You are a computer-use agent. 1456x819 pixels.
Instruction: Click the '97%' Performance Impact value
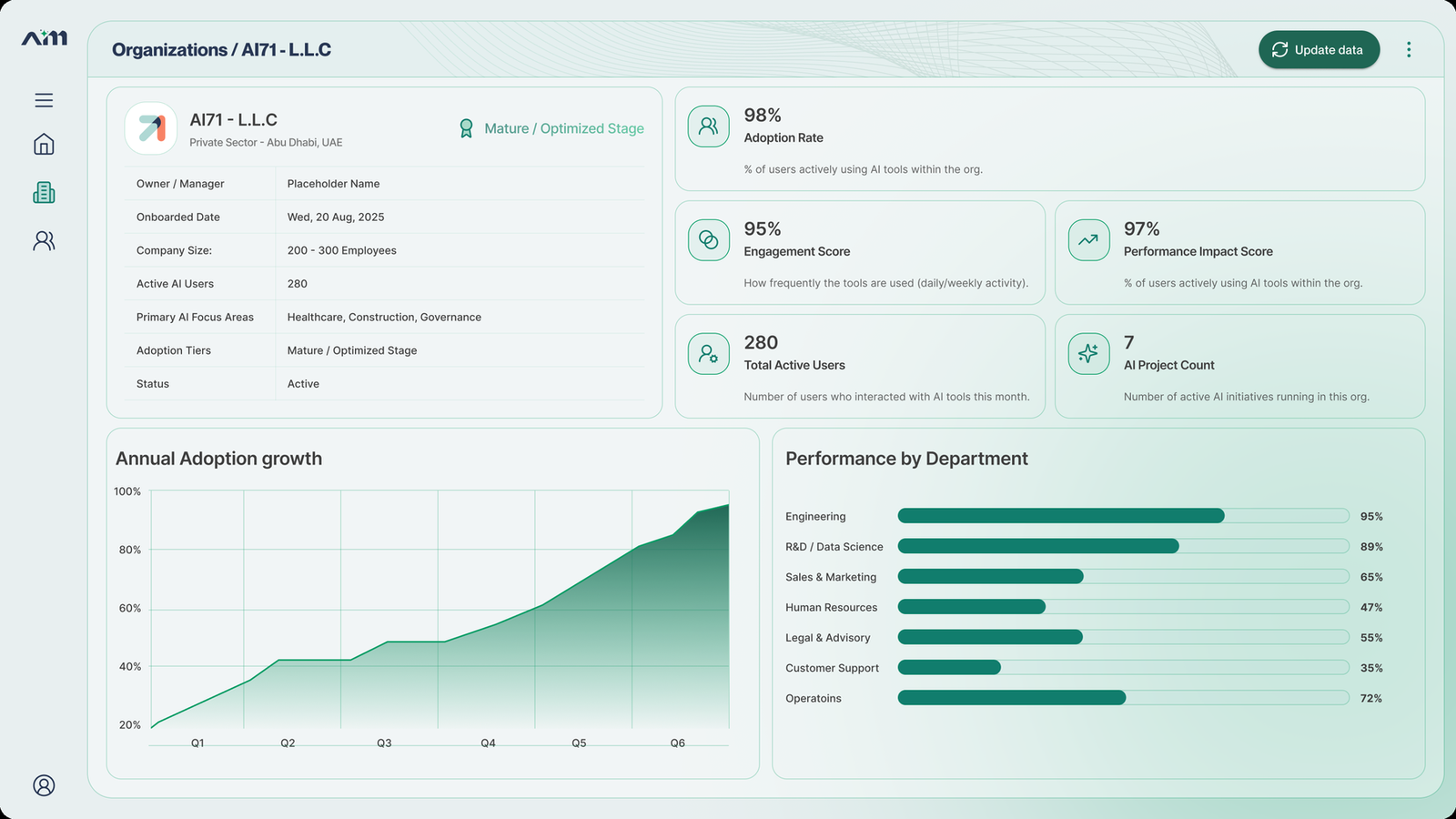1141,229
